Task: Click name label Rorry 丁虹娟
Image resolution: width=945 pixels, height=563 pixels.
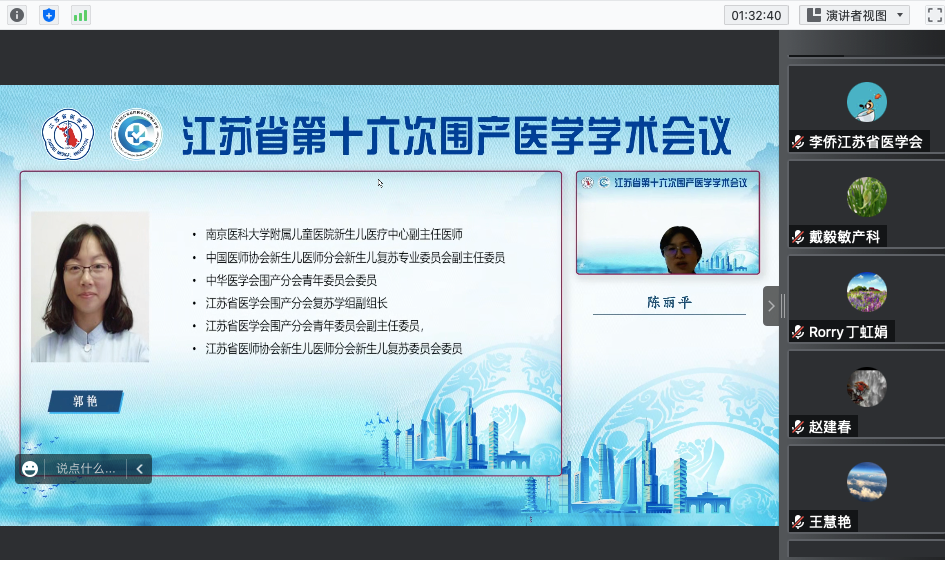Action: click(848, 332)
